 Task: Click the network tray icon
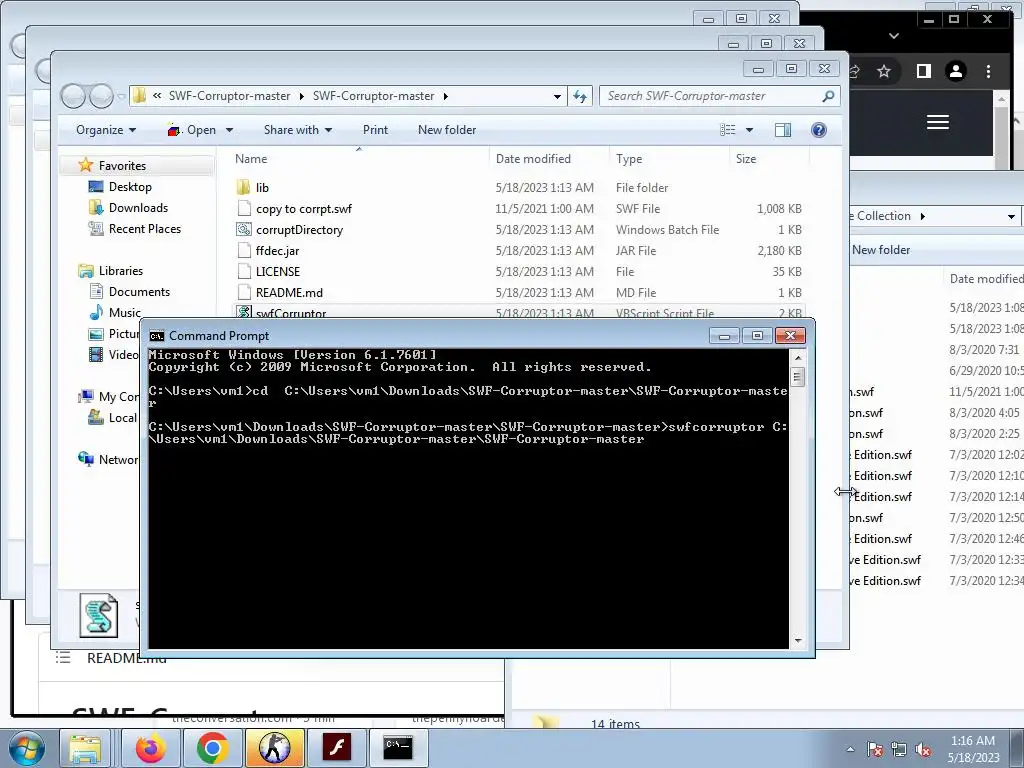click(899, 750)
